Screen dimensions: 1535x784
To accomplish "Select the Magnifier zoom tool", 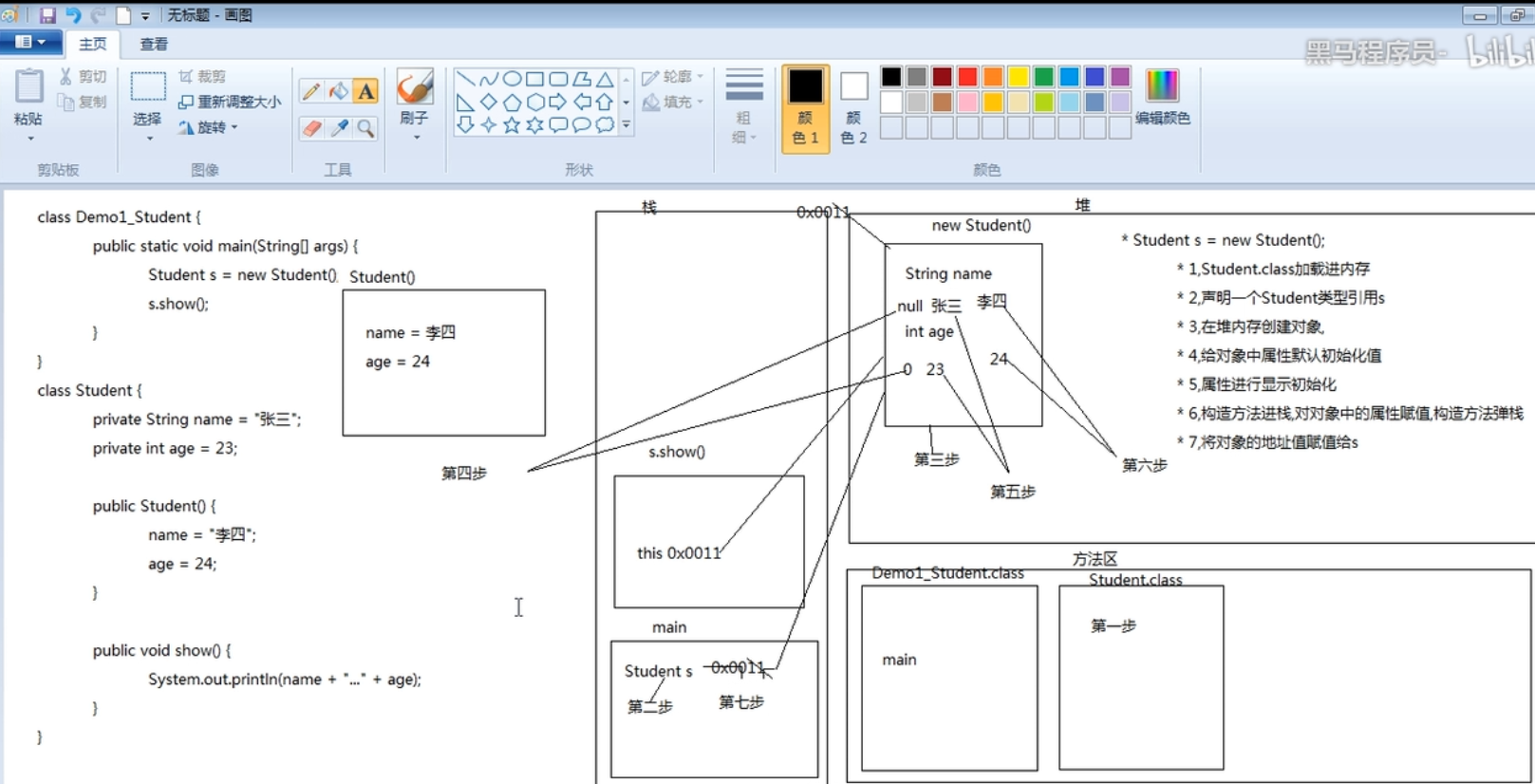I will point(365,128).
